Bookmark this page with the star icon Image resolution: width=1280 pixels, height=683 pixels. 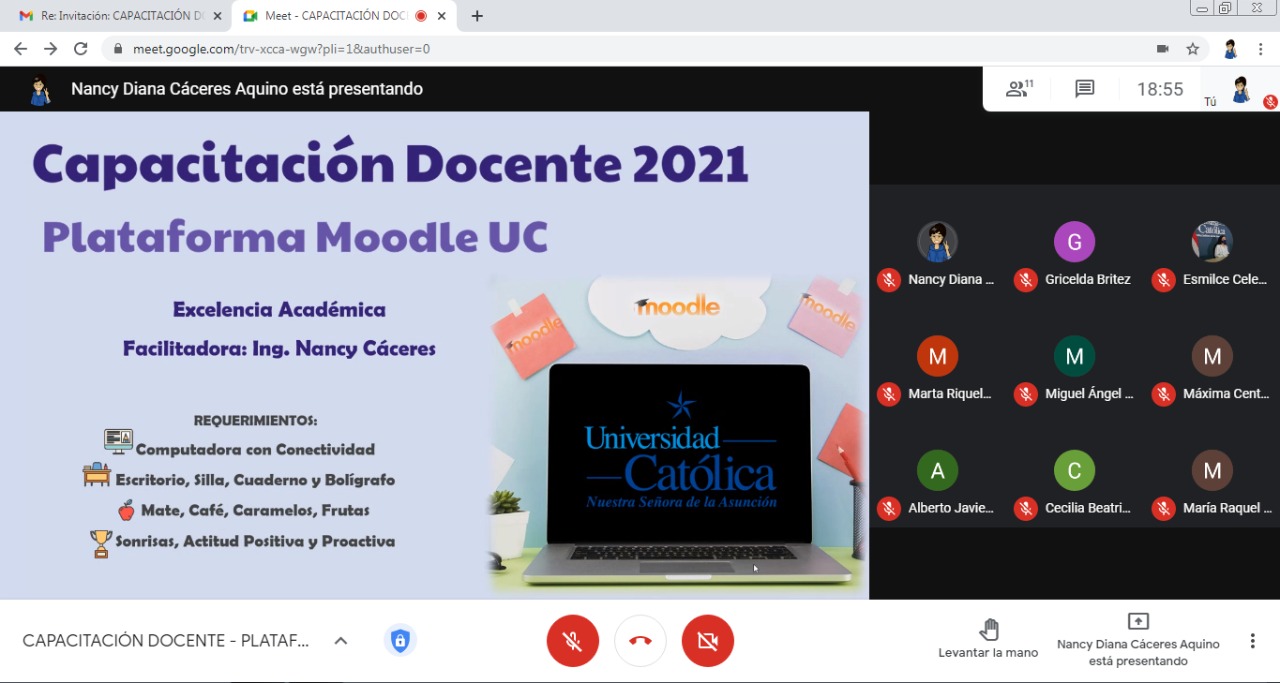coord(1192,49)
